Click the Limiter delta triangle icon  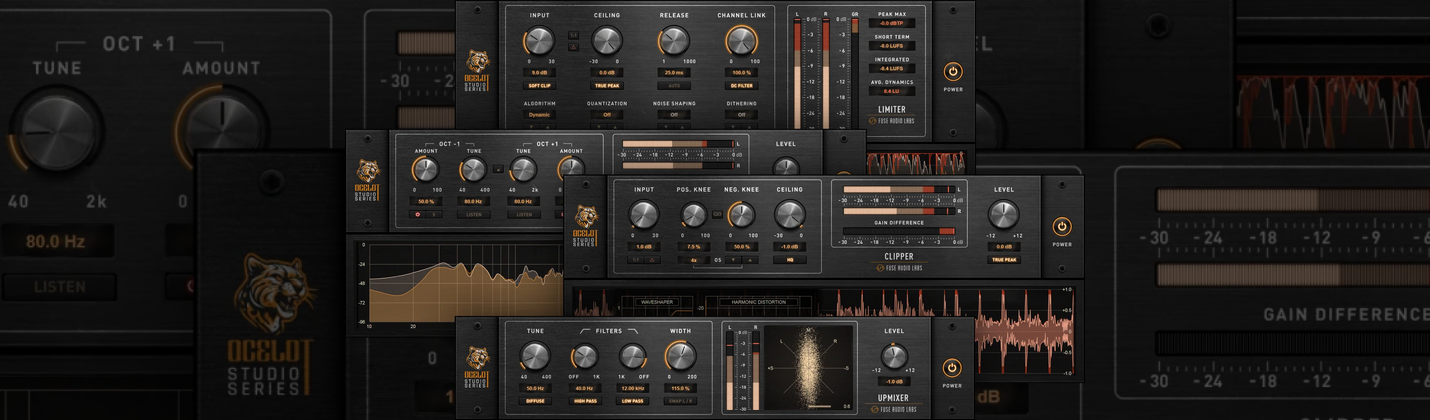tap(573, 46)
